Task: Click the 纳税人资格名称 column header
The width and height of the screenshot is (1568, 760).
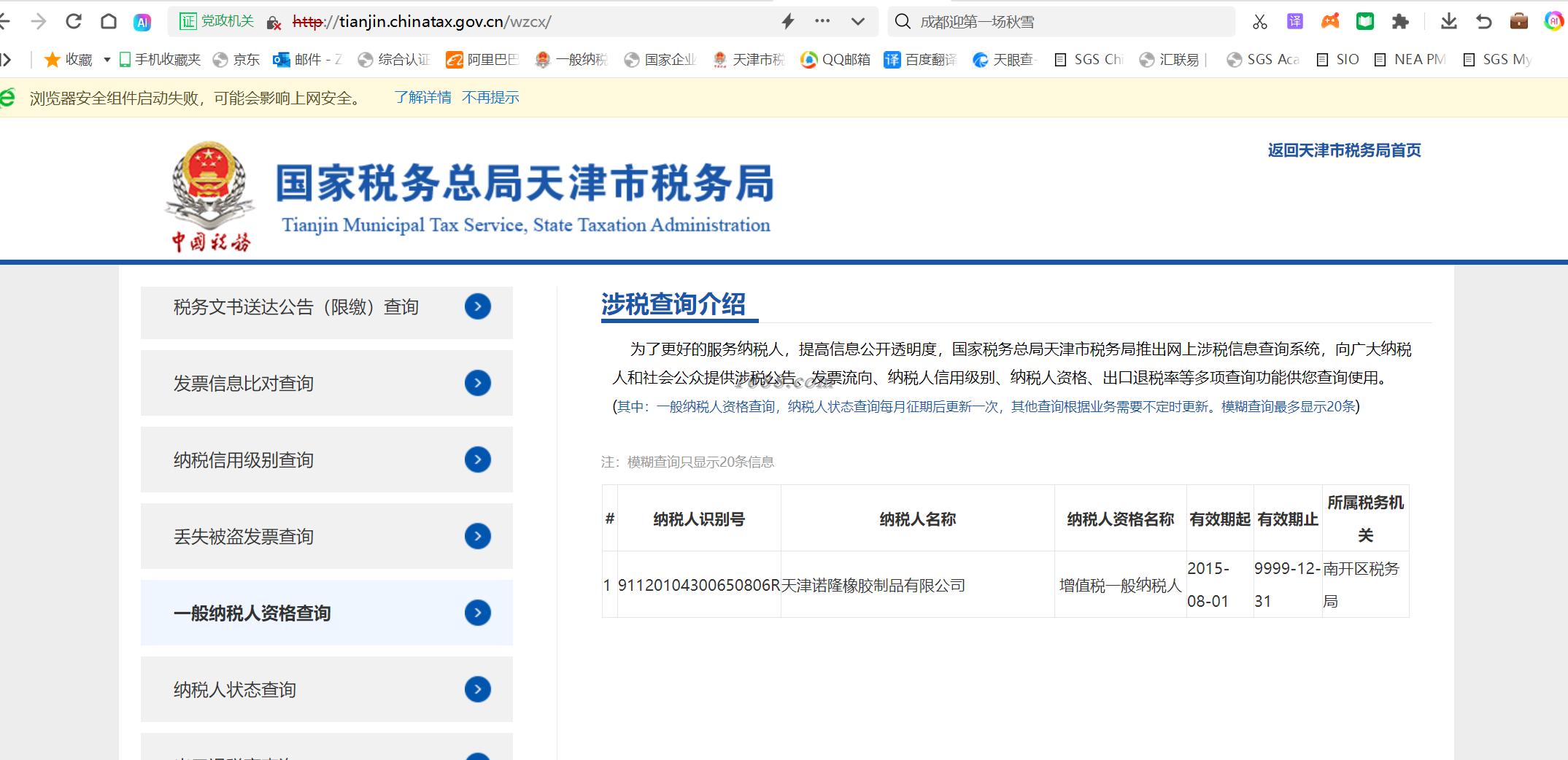Action: (x=1121, y=519)
